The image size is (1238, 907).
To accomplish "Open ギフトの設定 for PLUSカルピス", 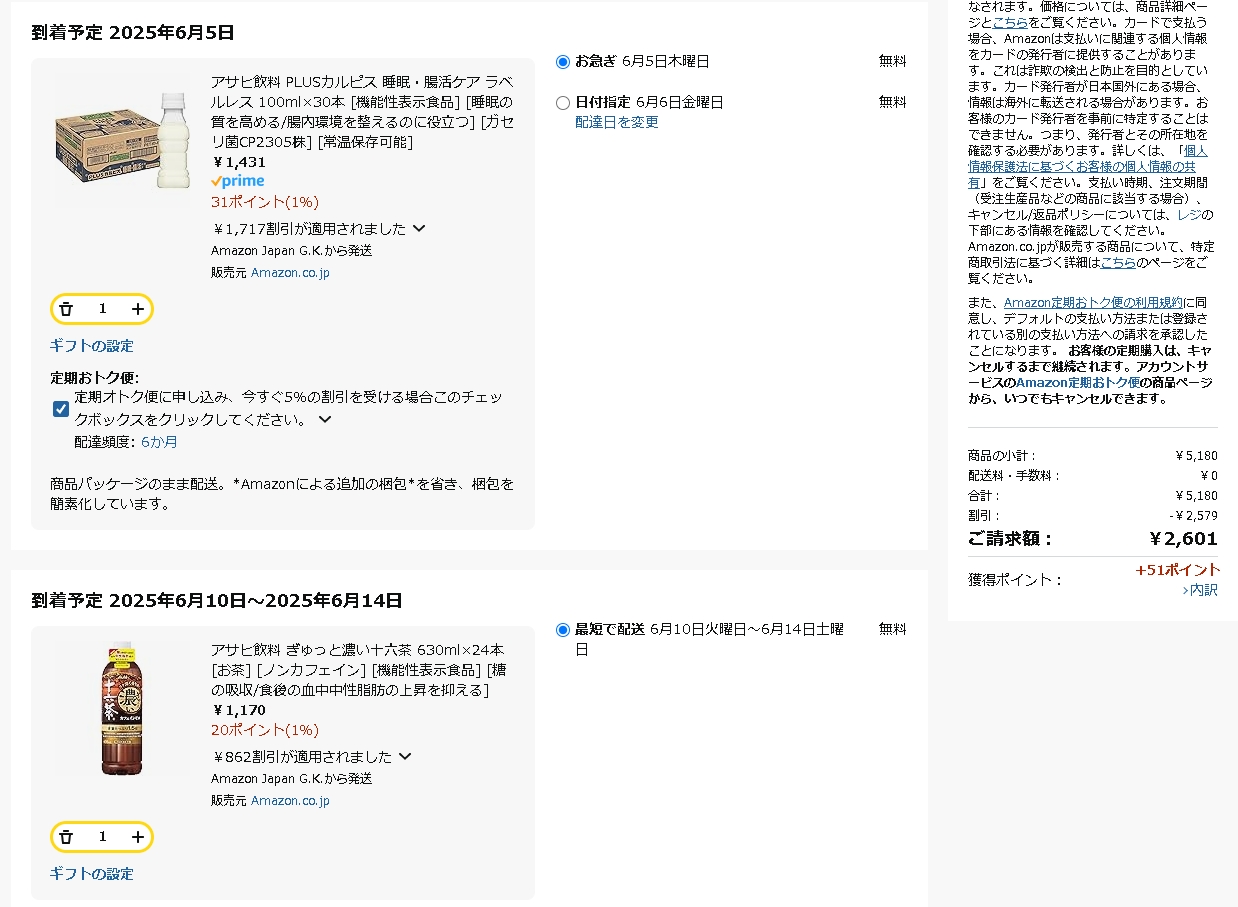I will pos(92,346).
